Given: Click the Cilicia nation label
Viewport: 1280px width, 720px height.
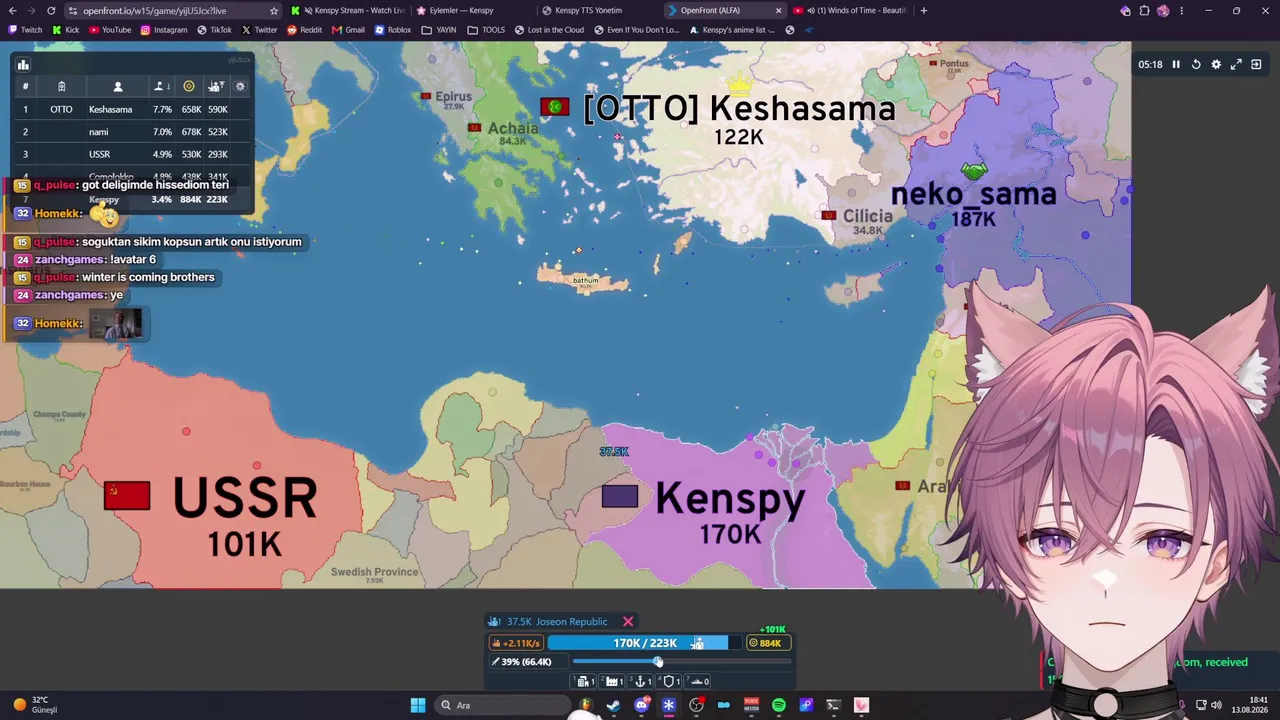Looking at the screenshot, I should click(867, 216).
